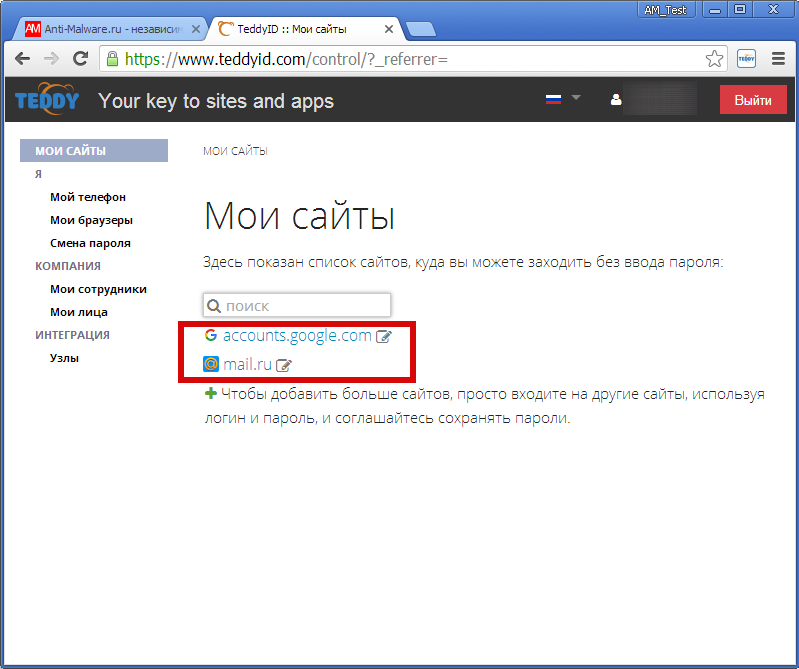Click the МОИ САЙТЫ breadcrumb
This screenshot has height=669, width=799.
point(235,151)
